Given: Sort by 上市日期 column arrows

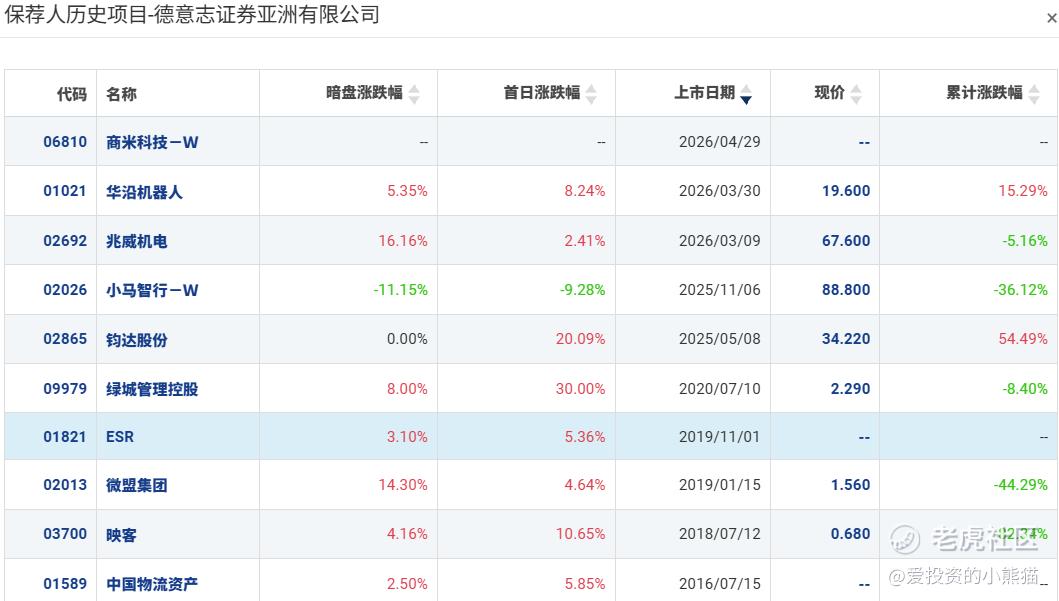Looking at the screenshot, I should pyautogui.click(x=746, y=94).
